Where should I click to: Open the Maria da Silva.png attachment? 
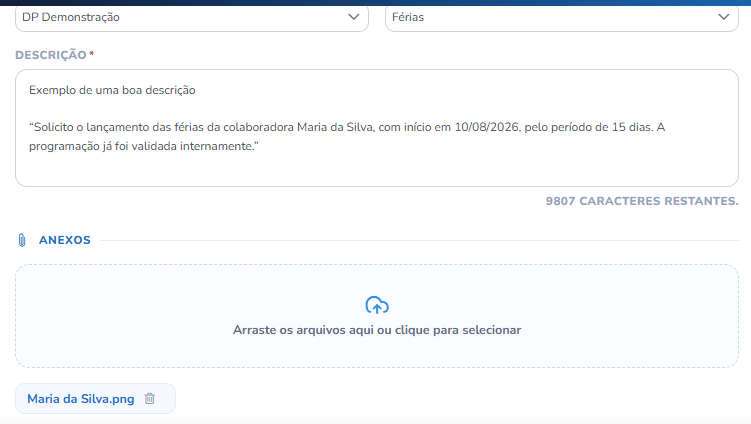80,399
